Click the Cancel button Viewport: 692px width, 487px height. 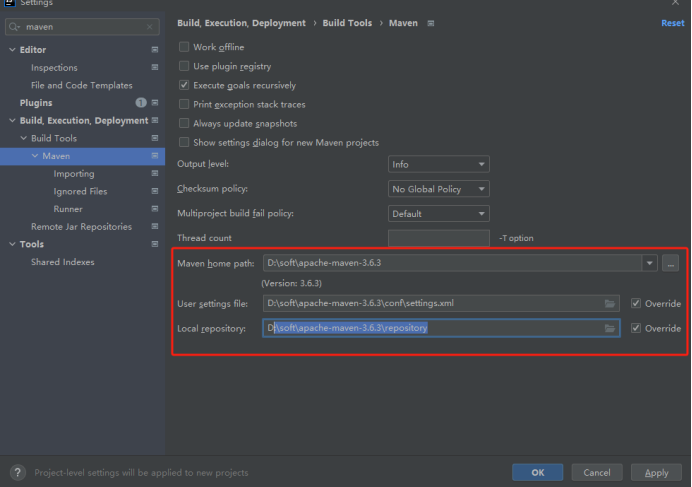597,472
